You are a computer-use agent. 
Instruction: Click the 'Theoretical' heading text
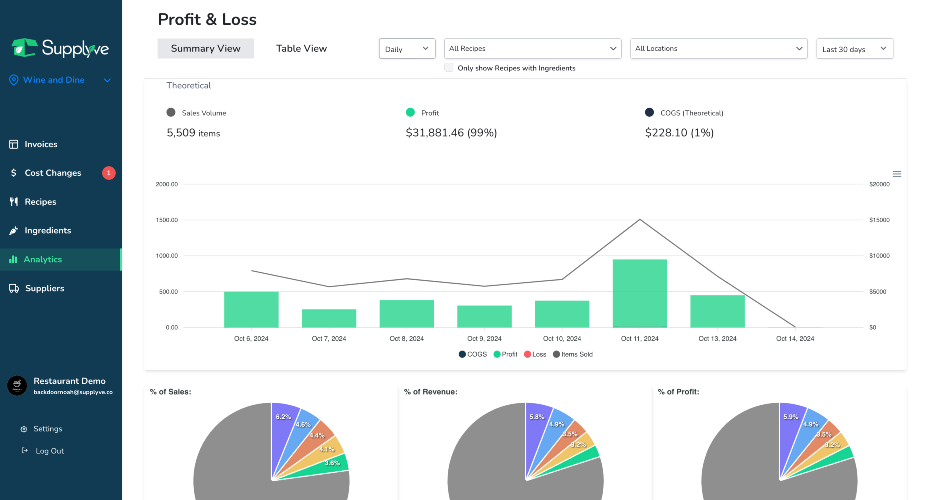click(x=189, y=85)
